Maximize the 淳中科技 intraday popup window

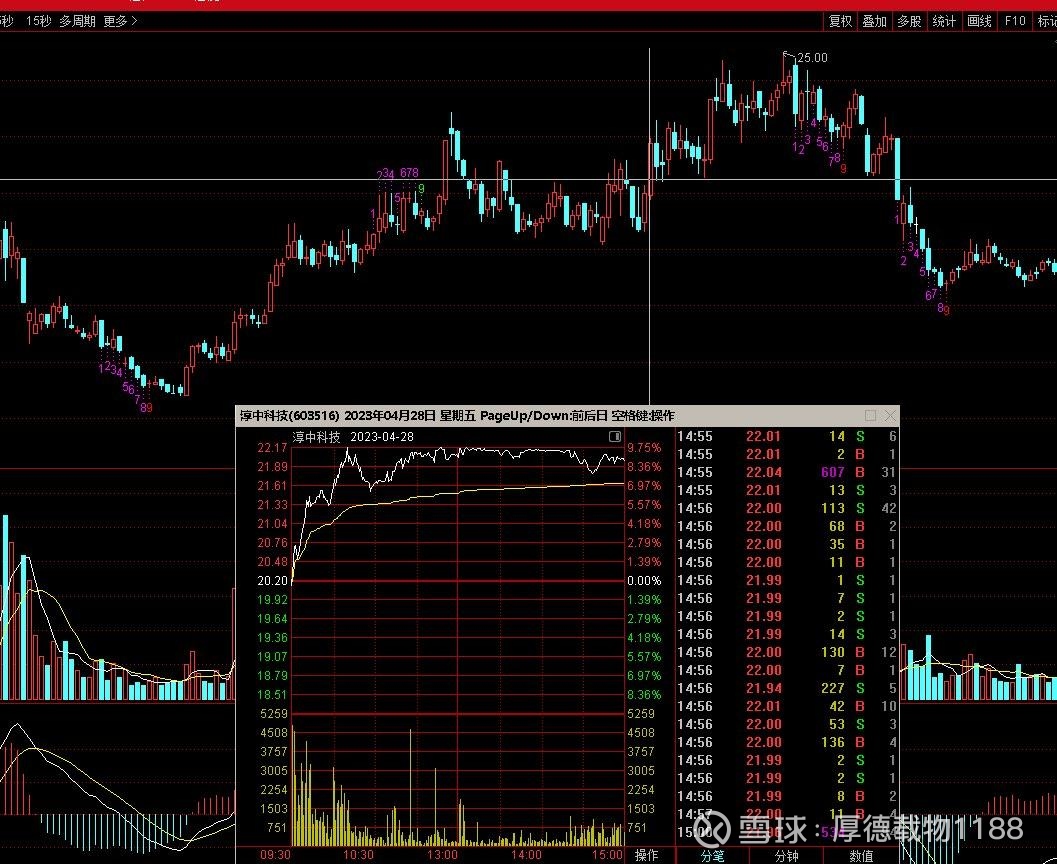coord(870,416)
